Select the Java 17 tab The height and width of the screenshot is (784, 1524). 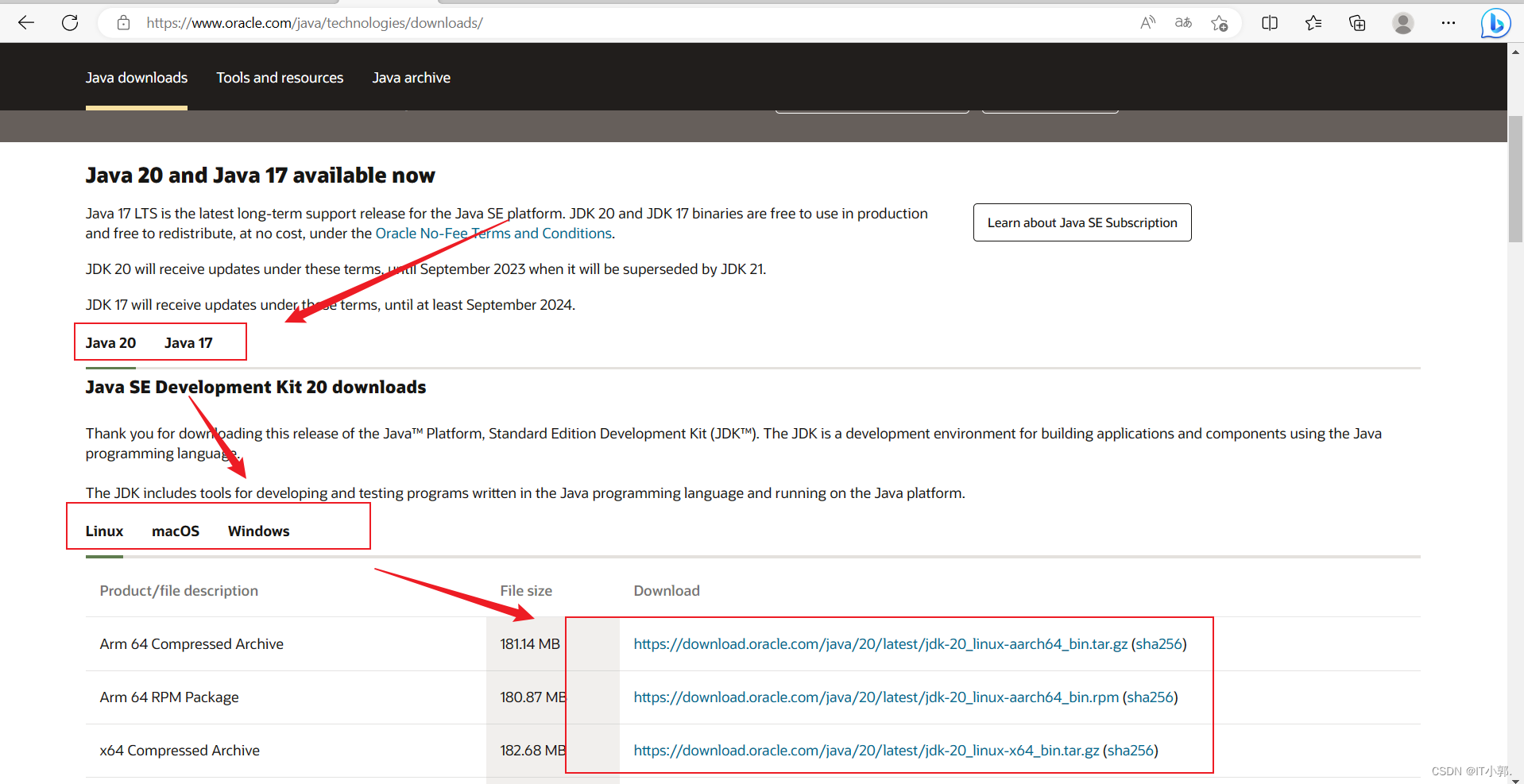point(188,343)
